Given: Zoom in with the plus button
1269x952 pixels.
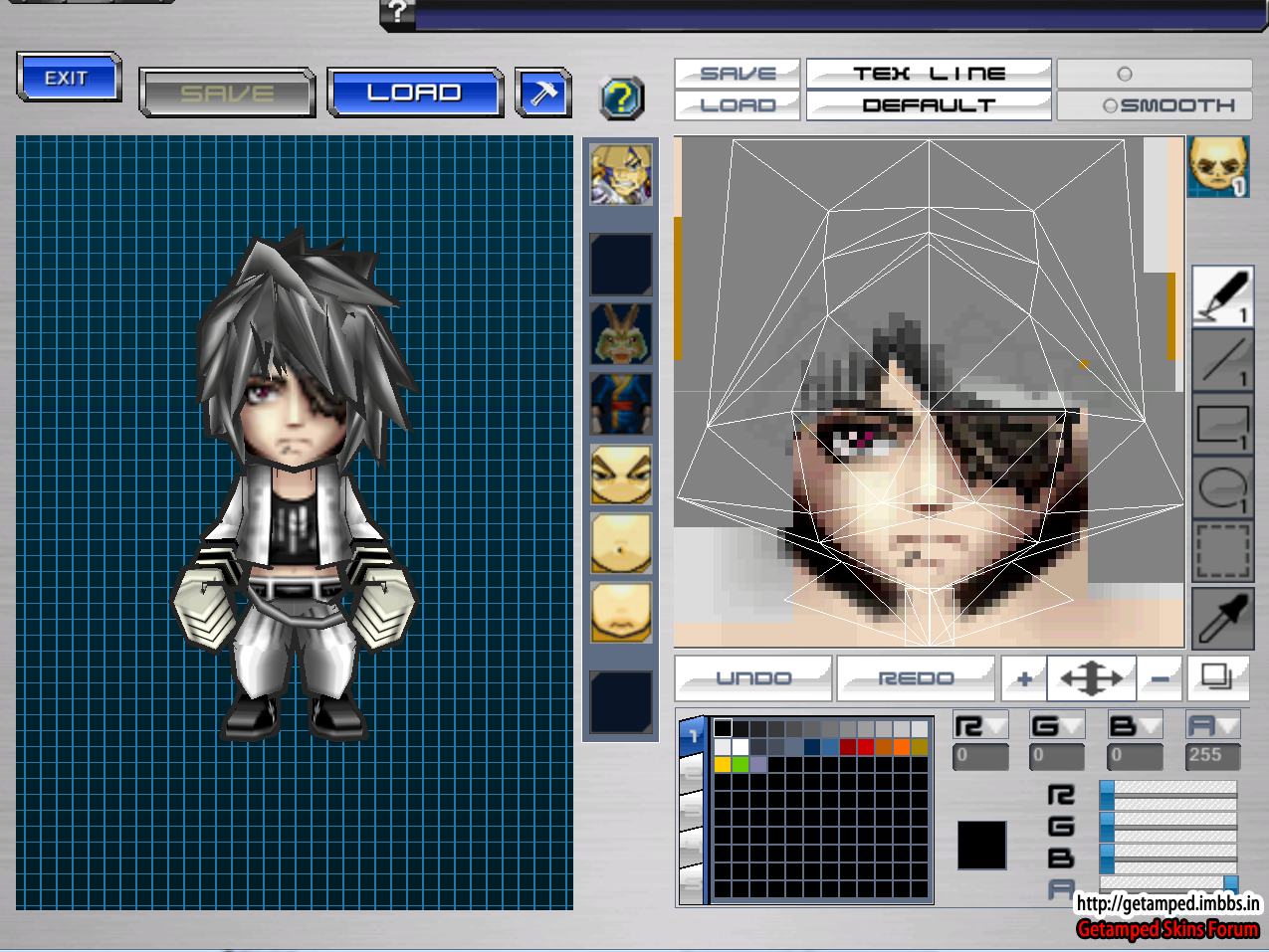Looking at the screenshot, I should [1023, 678].
